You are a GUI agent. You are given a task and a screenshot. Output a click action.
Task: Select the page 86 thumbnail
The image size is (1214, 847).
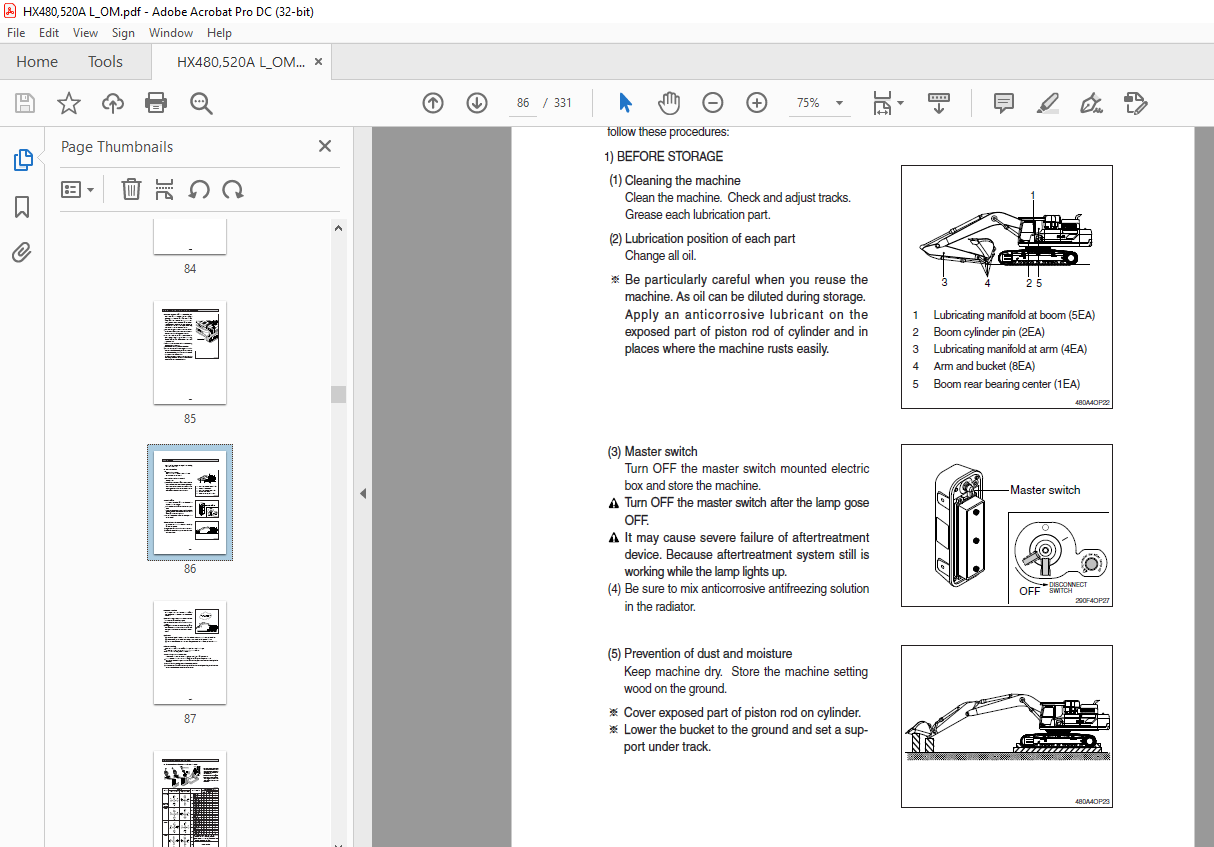pos(190,503)
